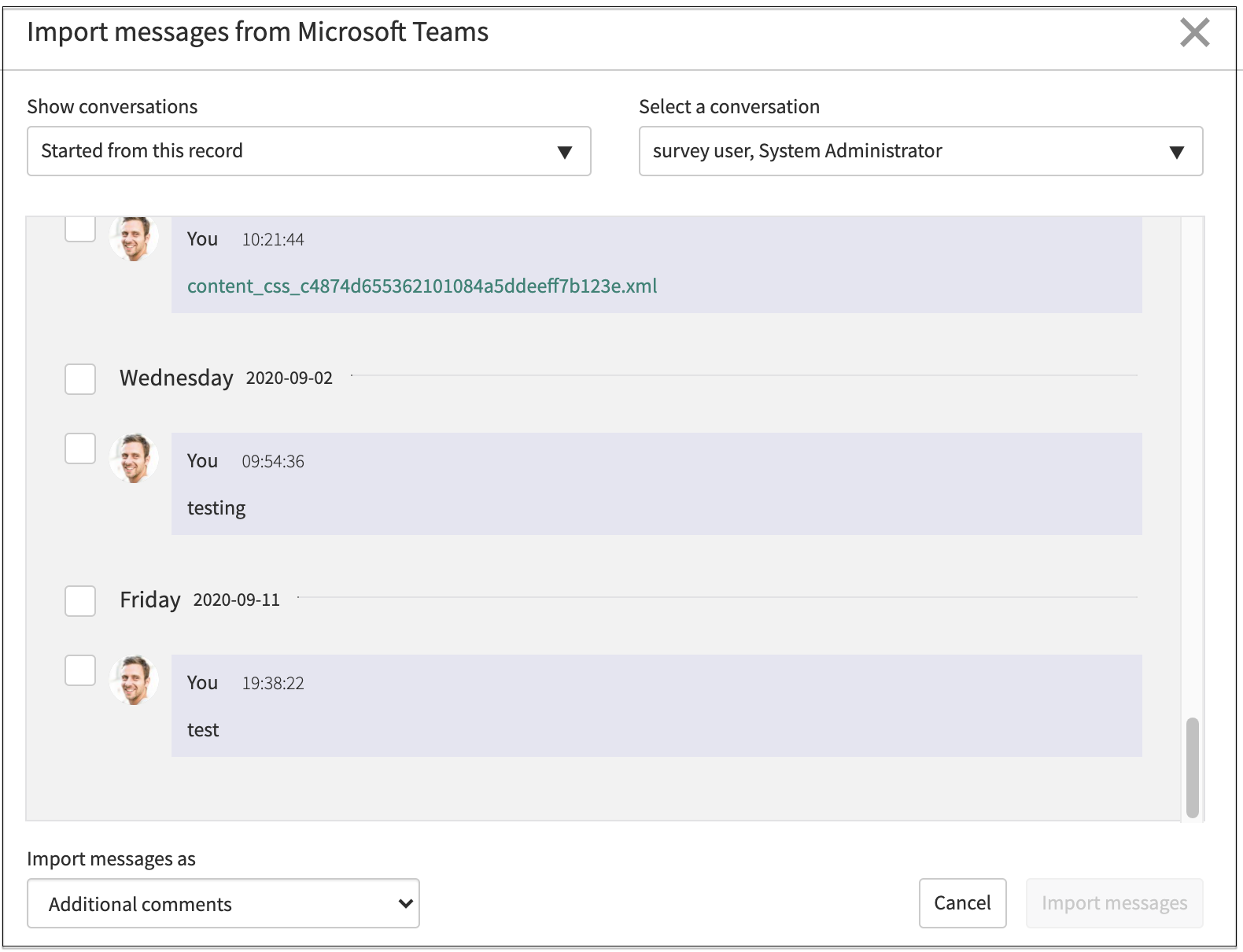The height and width of the screenshot is (952, 1243).
Task: Click the "test" message text at 19:38:22
Action: pos(203,730)
